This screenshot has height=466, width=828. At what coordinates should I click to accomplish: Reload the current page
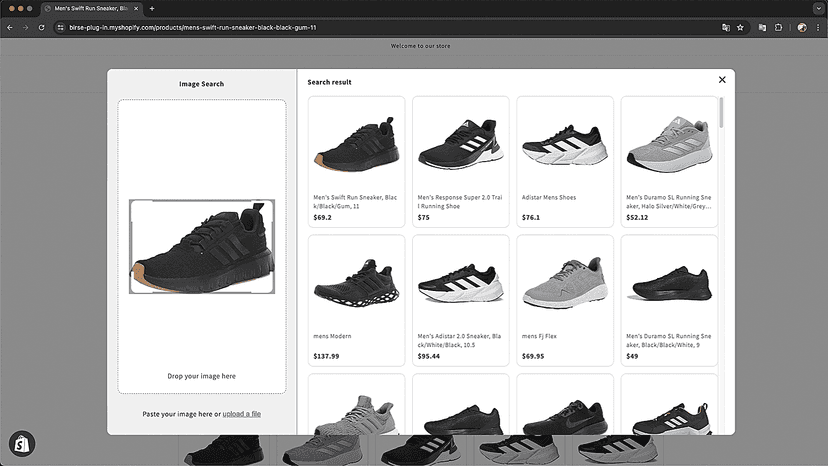[41, 27]
